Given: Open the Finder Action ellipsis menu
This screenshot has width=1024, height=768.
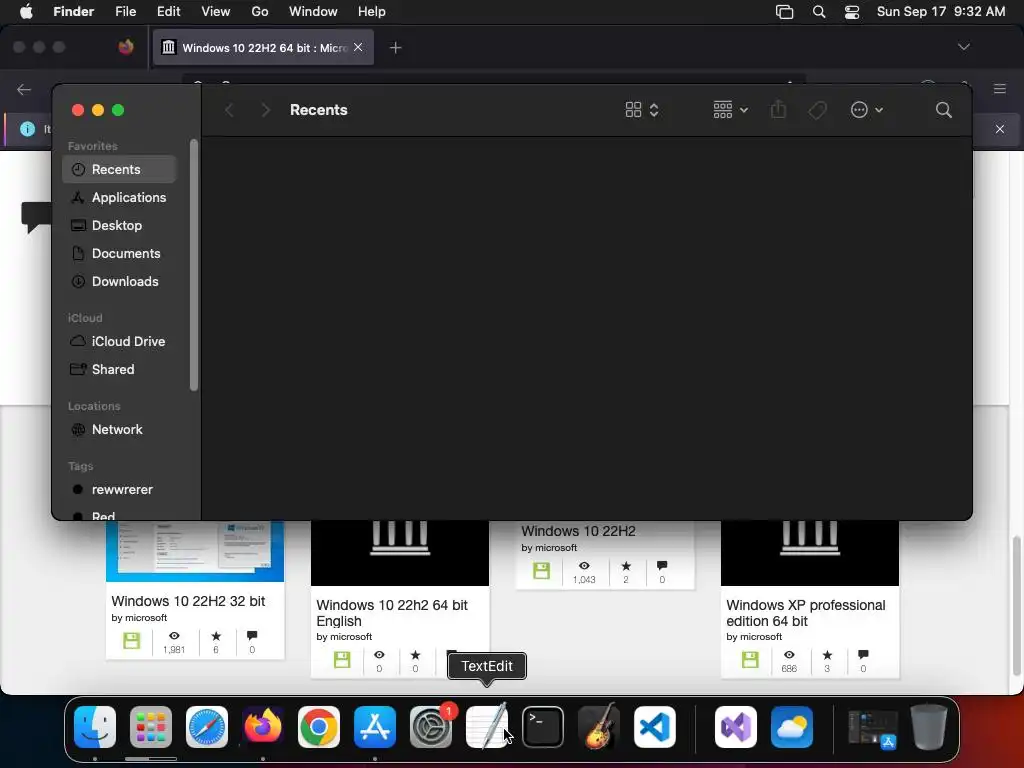Looking at the screenshot, I should click(867, 110).
